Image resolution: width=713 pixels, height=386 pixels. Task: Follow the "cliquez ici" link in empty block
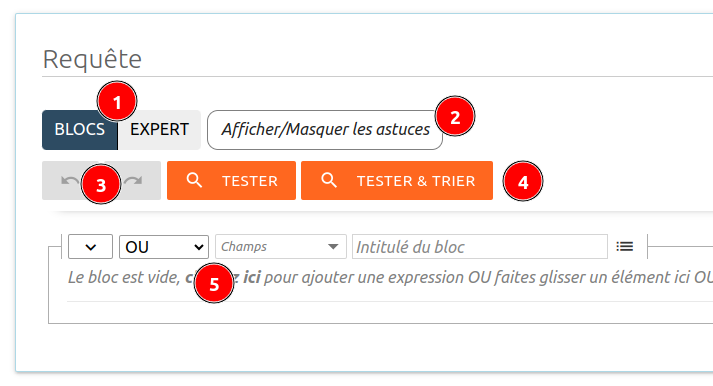(223, 277)
